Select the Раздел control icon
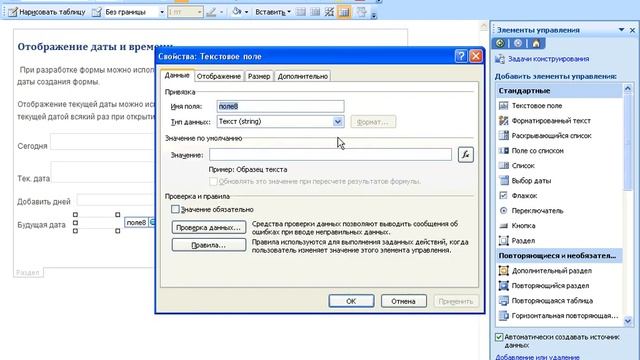 pos(504,241)
